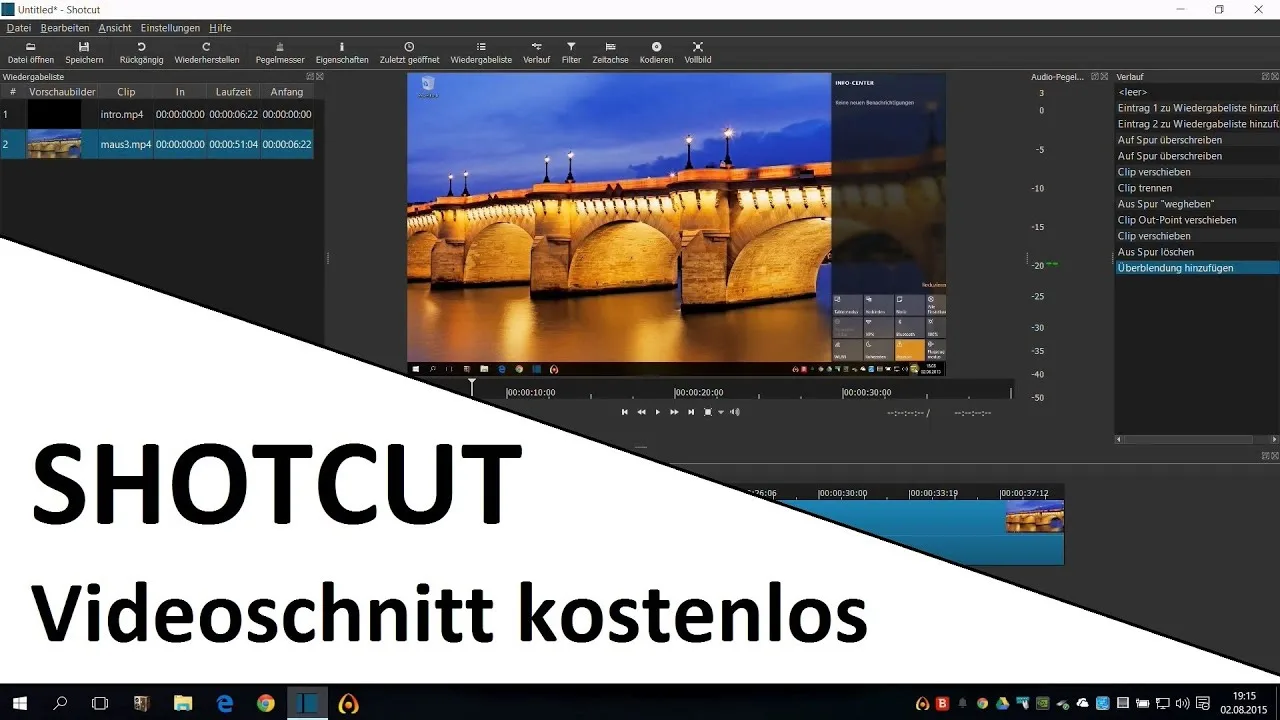Close the Wiedergabeliste panel
1280x720 pixels.
[319, 76]
